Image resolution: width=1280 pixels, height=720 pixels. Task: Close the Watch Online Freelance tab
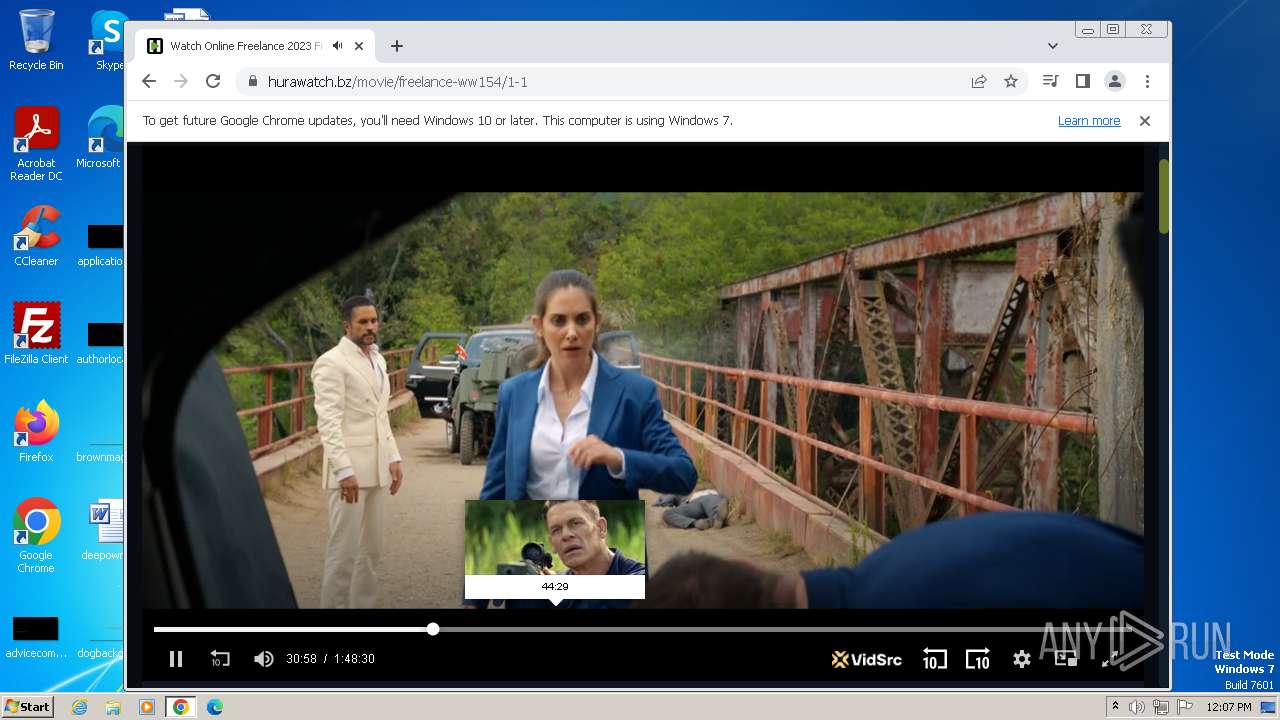359,46
